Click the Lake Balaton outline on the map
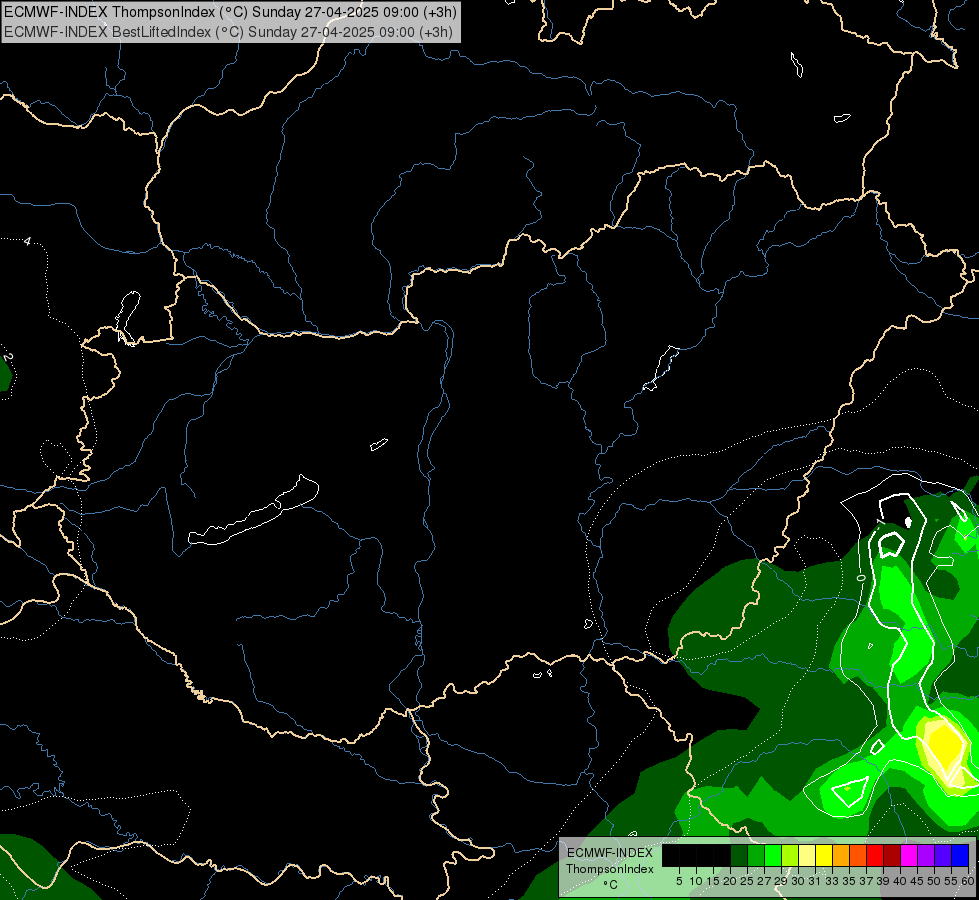The image size is (979, 900). pos(253,511)
